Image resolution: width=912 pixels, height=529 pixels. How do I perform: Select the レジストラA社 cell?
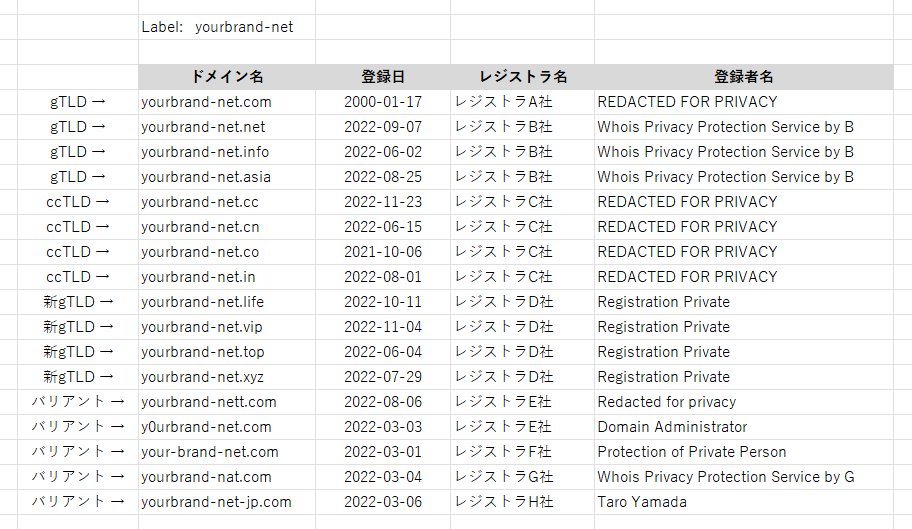pyautogui.click(x=522, y=102)
